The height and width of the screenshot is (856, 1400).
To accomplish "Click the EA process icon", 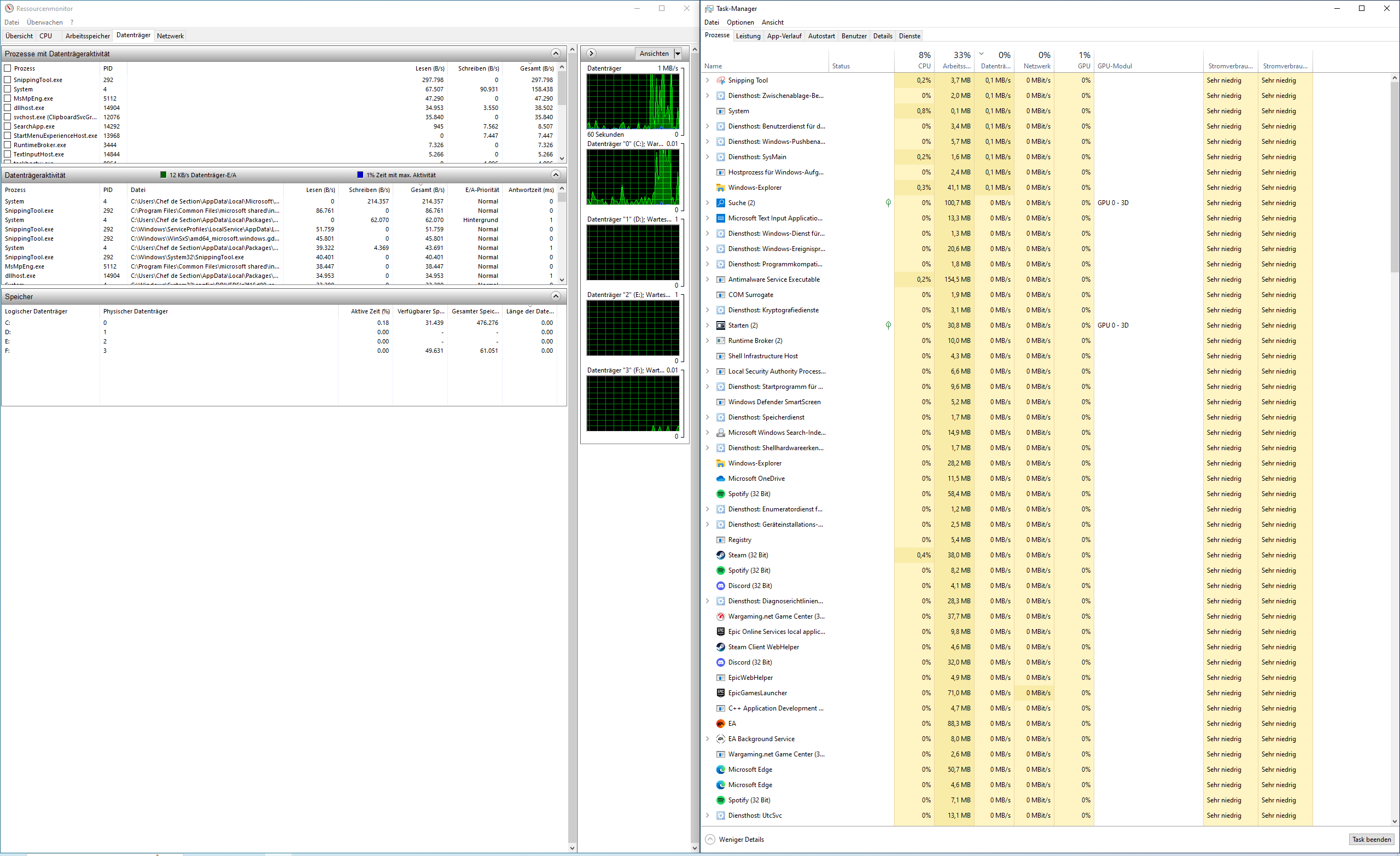I will click(x=720, y=724).
